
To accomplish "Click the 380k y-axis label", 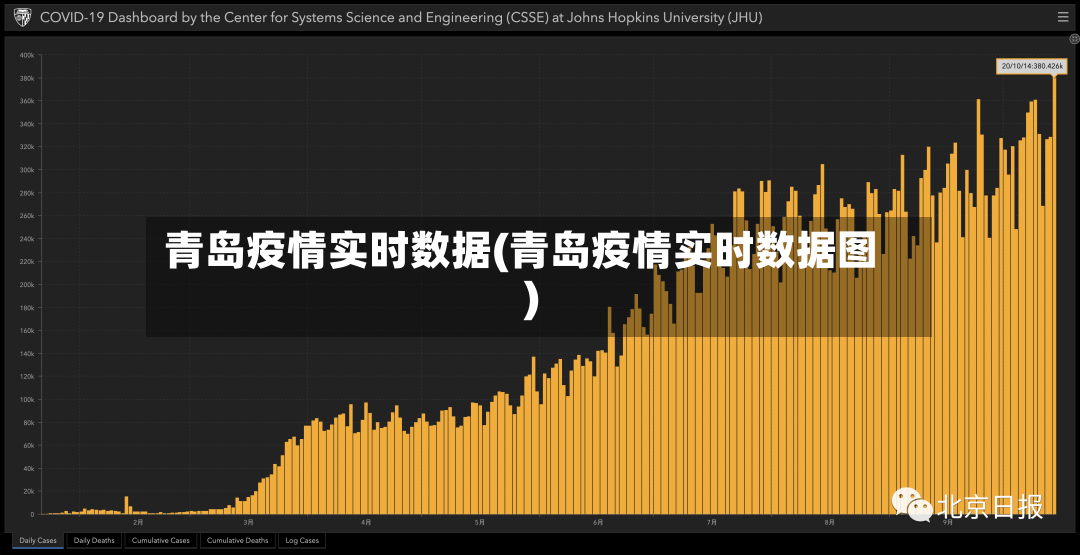I will (27, 78).
